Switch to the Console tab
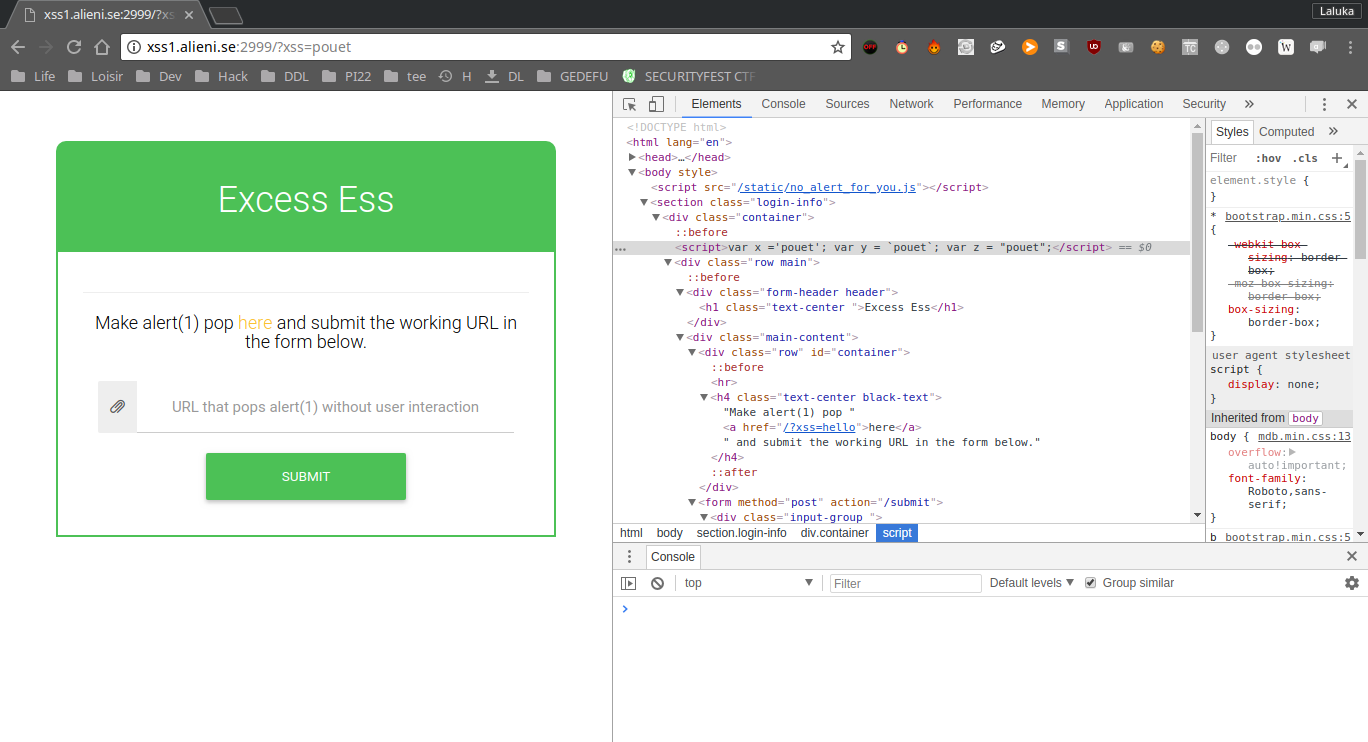The image size is (1368, 742). pos(783,104)
